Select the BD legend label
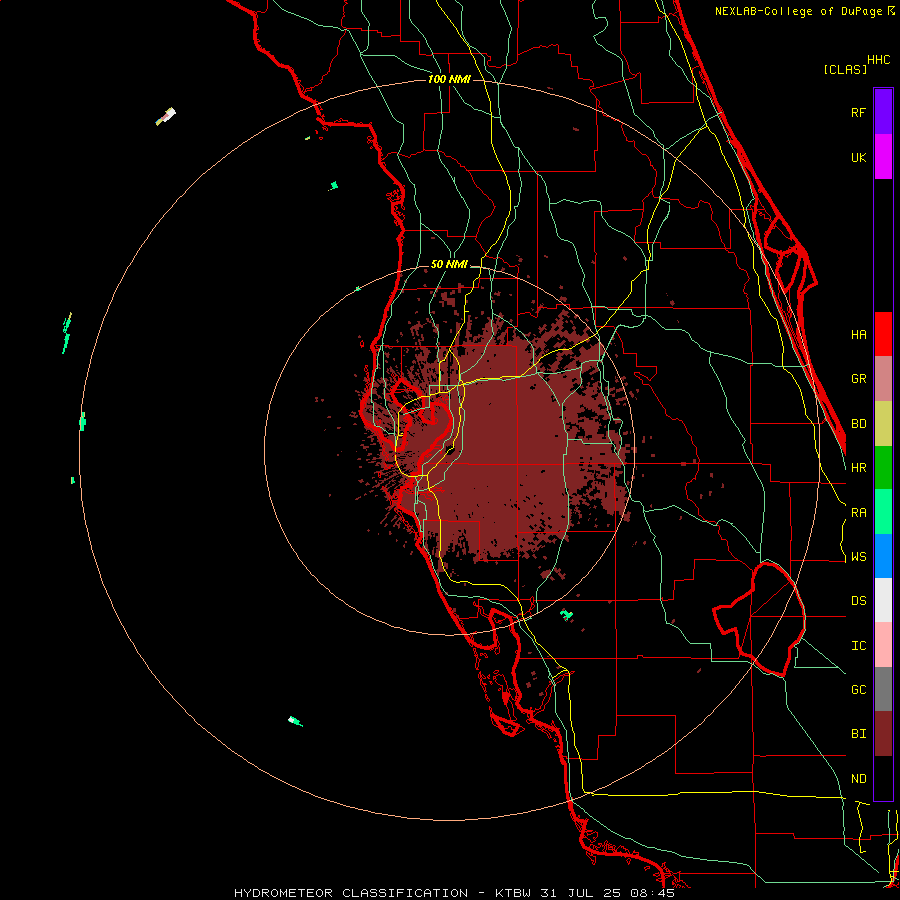 [x=859, y=424]
